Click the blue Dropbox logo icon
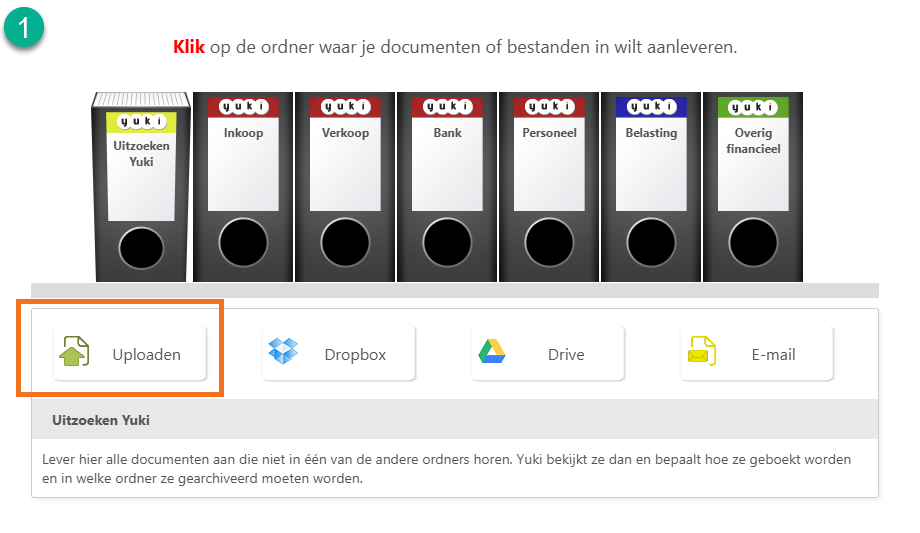The image size is (920, 533). point(283,351)
